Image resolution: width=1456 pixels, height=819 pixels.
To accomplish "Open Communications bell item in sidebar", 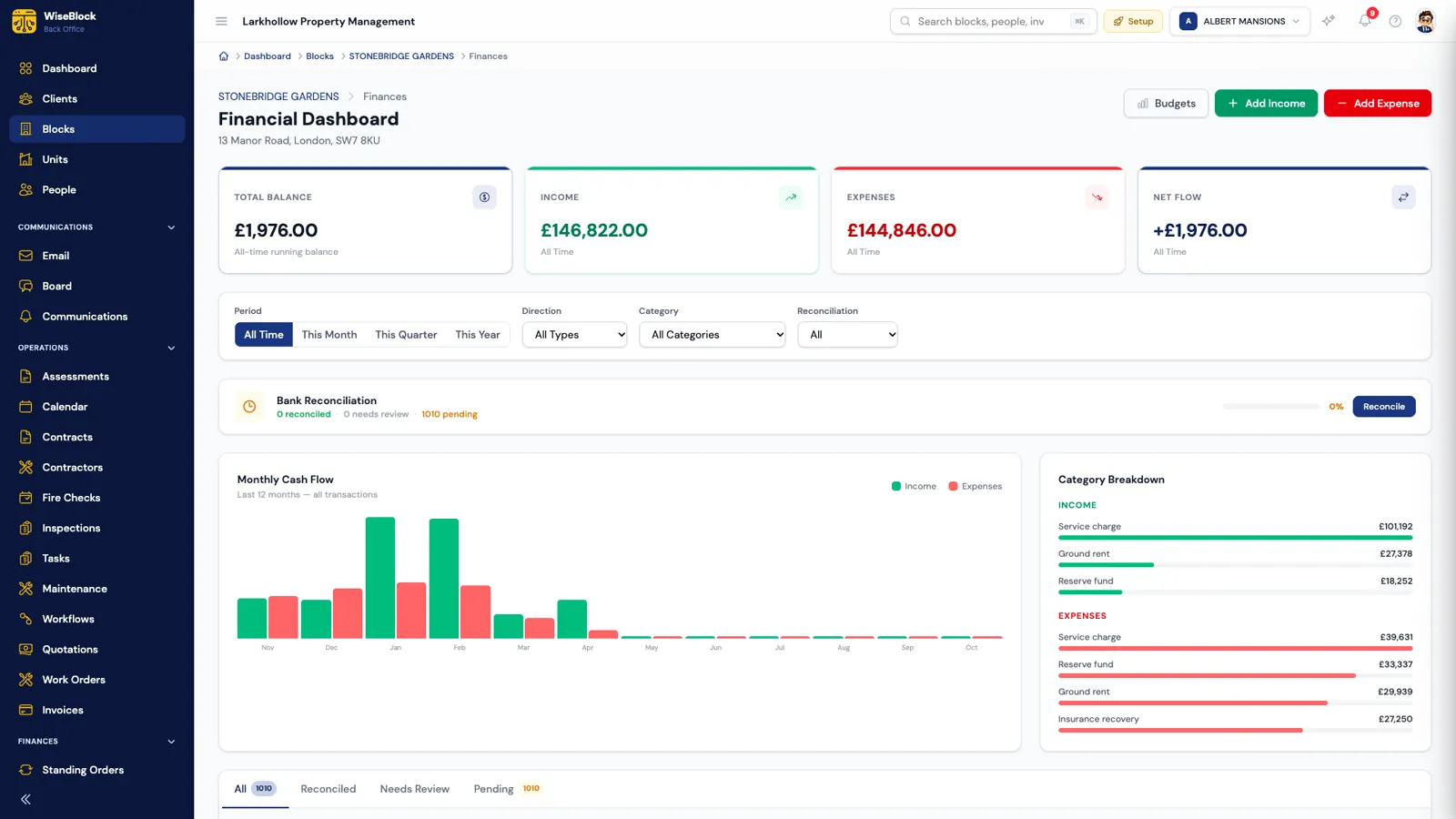I will pos(96,316).
